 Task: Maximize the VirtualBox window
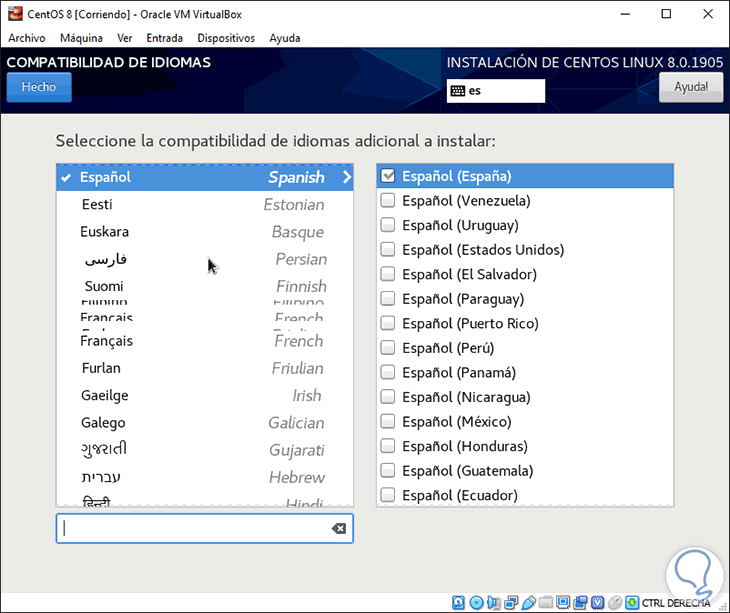[x=666, y=14]
